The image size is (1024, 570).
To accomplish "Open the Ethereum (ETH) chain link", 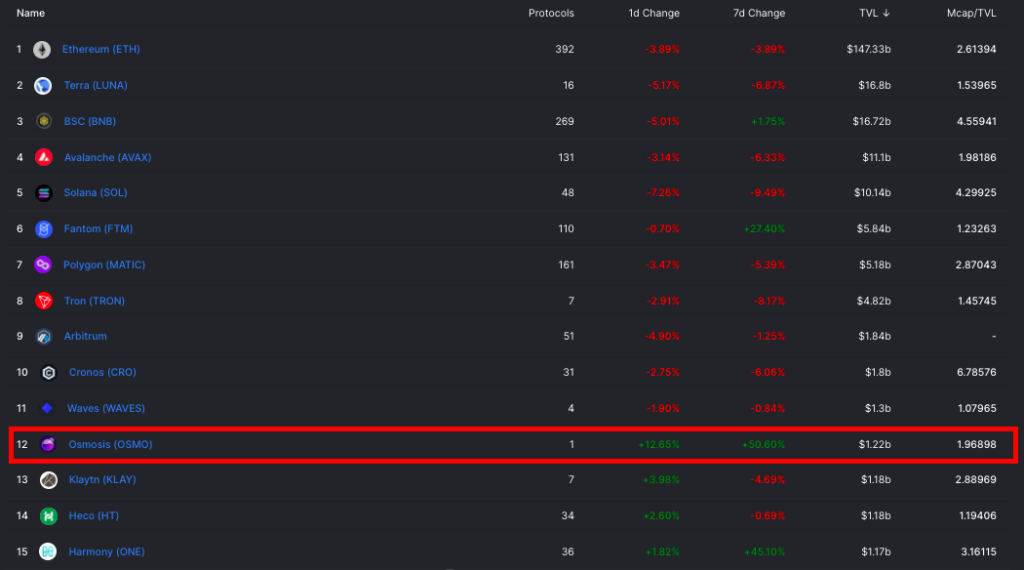I will pos(101,49).
